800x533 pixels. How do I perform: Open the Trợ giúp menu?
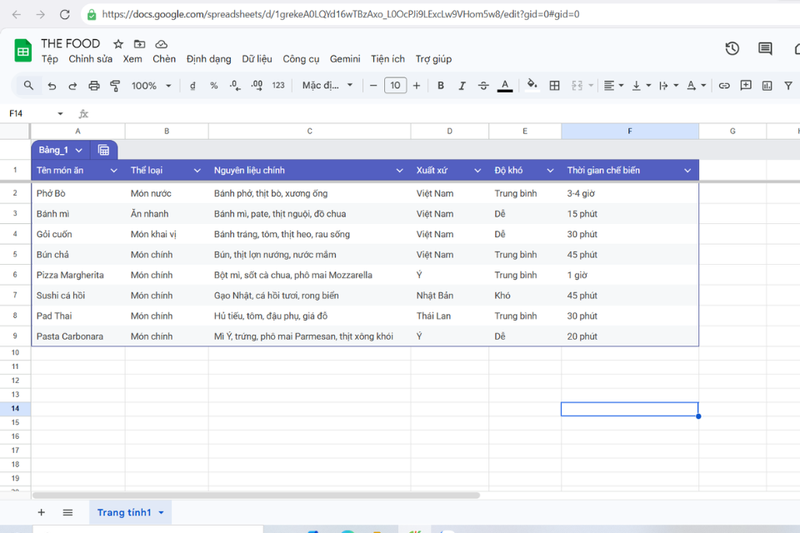433,59
